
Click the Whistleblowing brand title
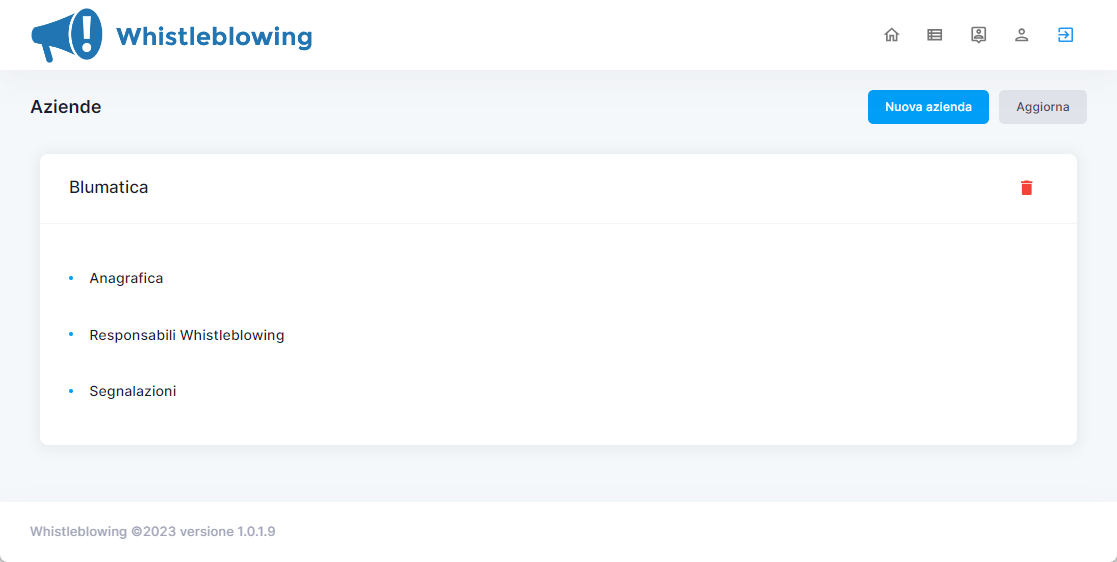214,37
